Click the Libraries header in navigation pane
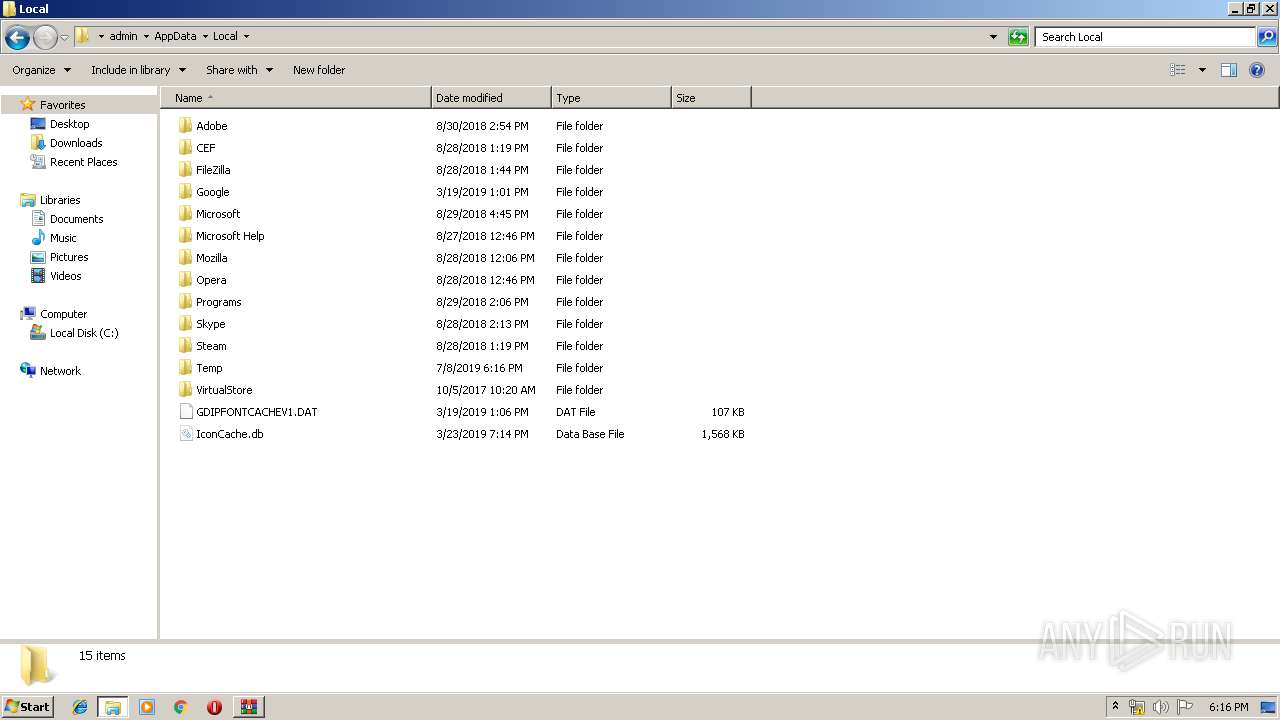 click(60, 200)
